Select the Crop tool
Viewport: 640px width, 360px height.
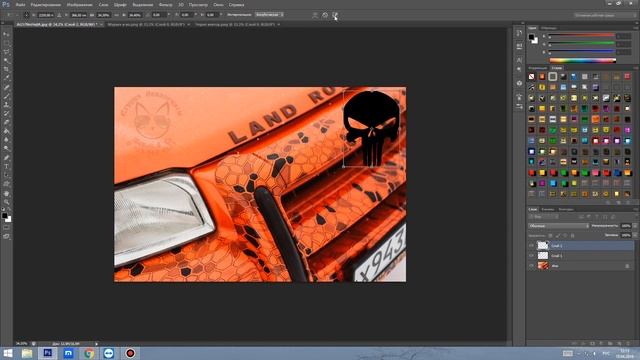click(x=7, y=69)
